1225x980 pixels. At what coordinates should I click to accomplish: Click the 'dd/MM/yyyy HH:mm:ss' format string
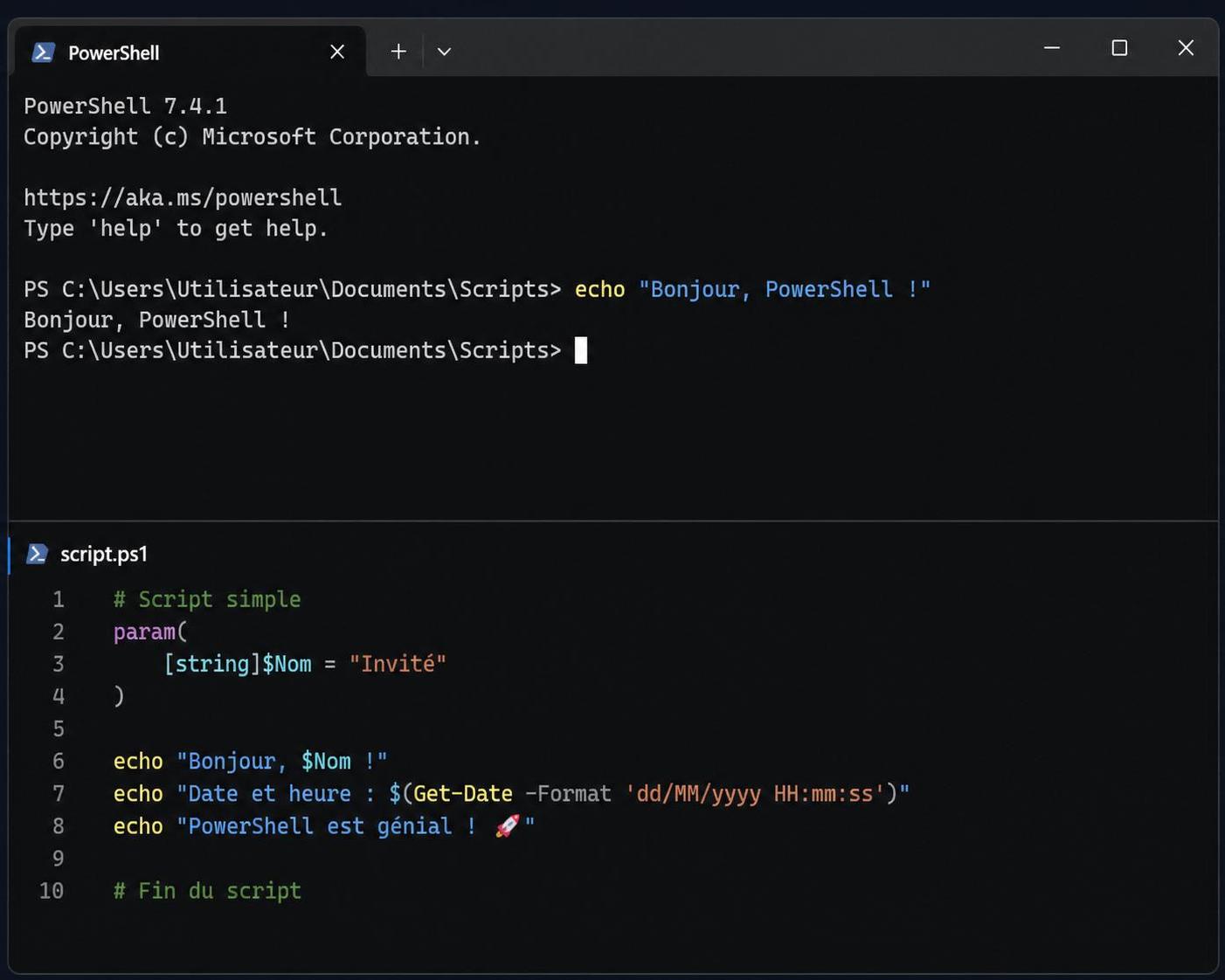pos(755,793)
